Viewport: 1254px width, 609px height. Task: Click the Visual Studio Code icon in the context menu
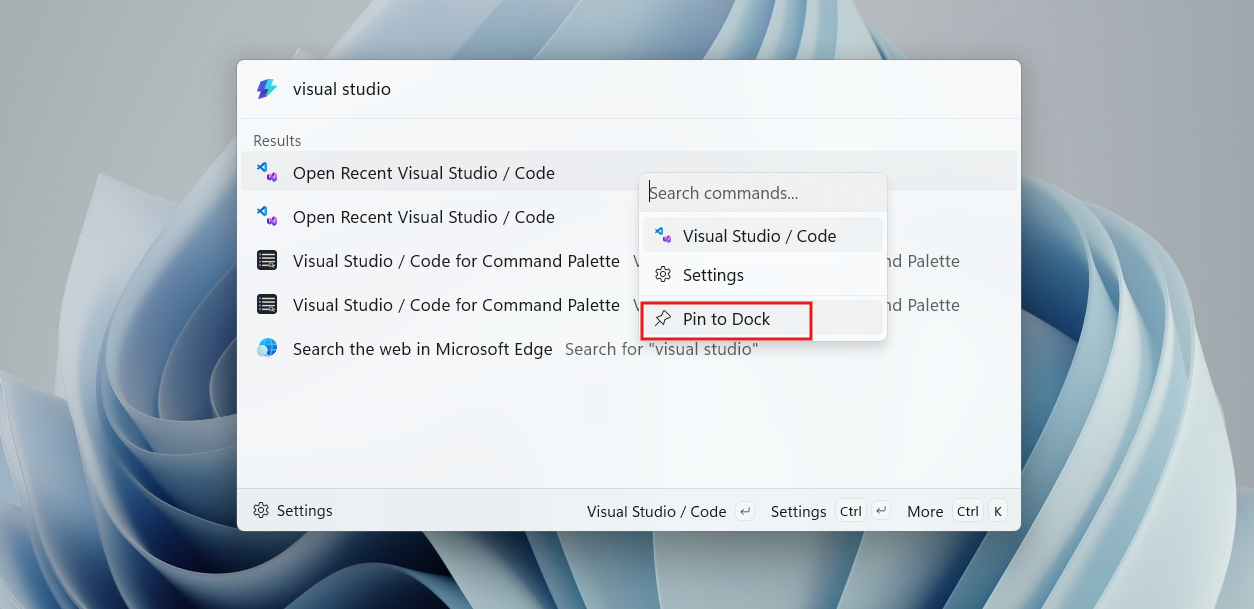click(x=662, y=235)
